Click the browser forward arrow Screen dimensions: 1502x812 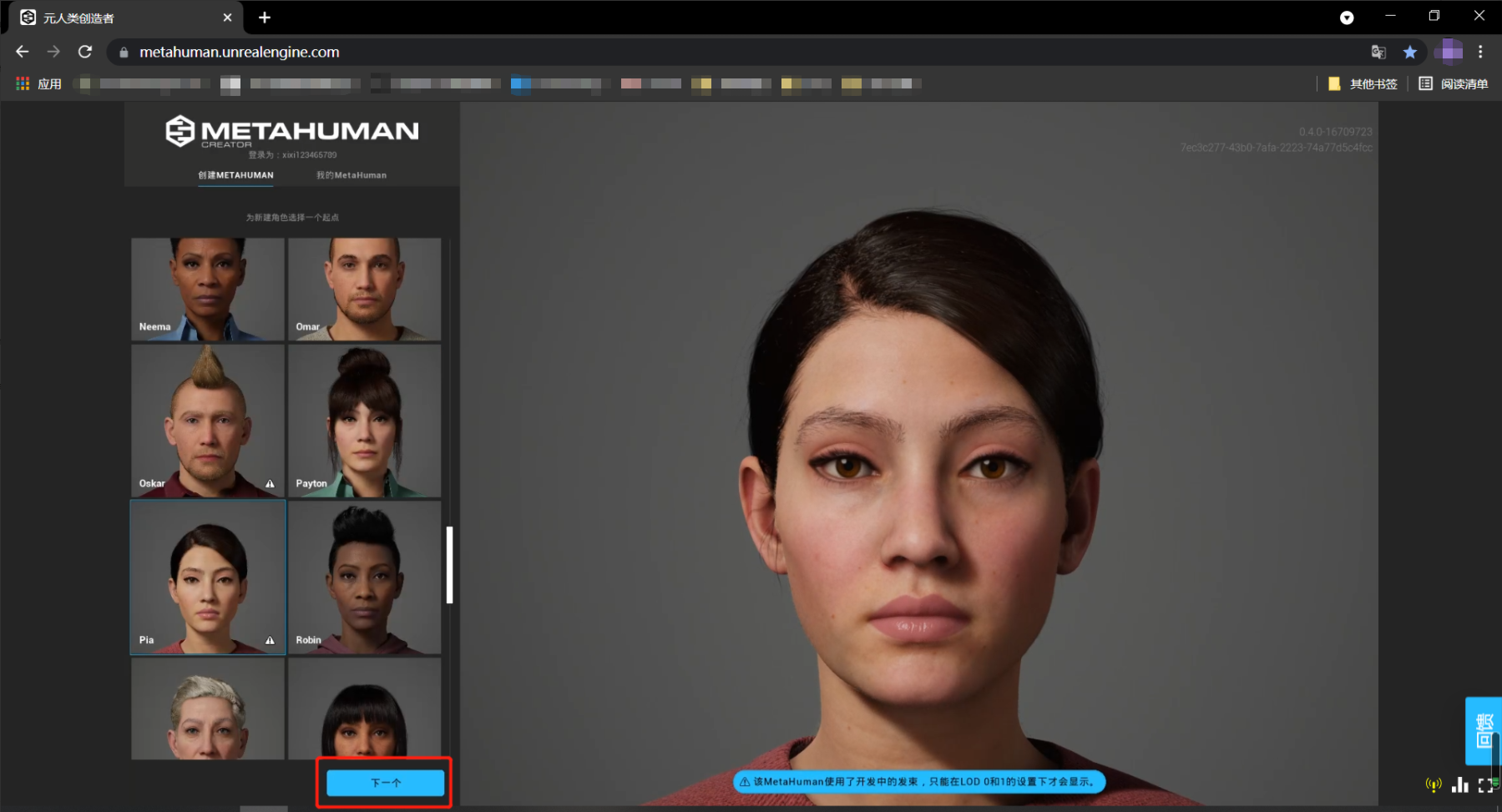(53, 52)
